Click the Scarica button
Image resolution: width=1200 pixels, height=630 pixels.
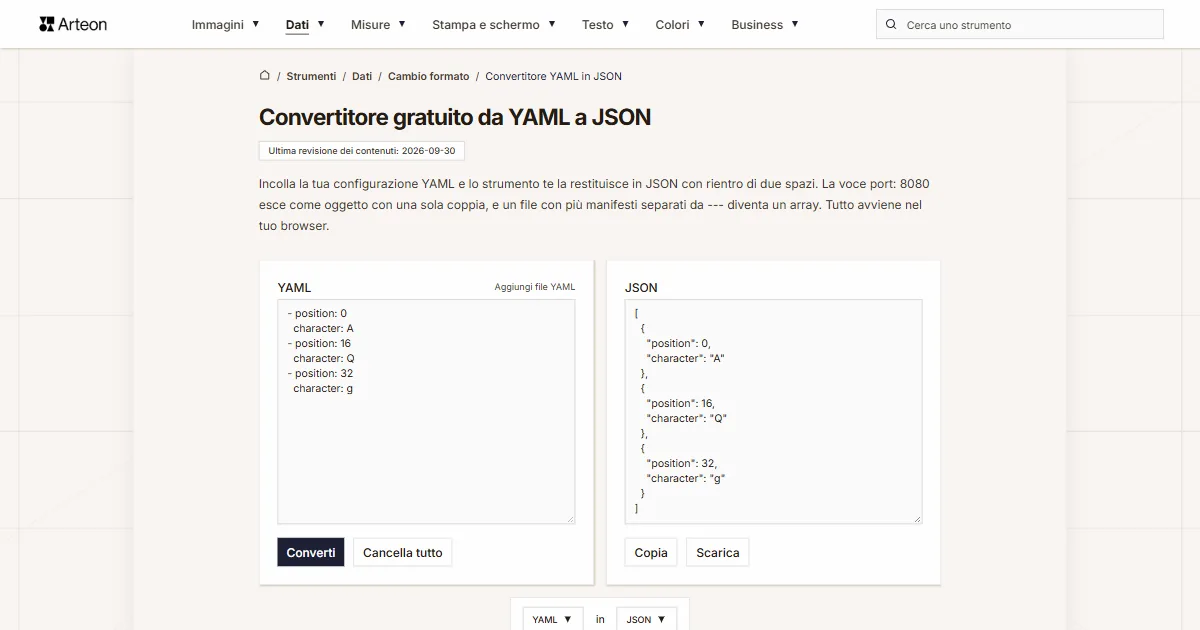coord(718,552)
